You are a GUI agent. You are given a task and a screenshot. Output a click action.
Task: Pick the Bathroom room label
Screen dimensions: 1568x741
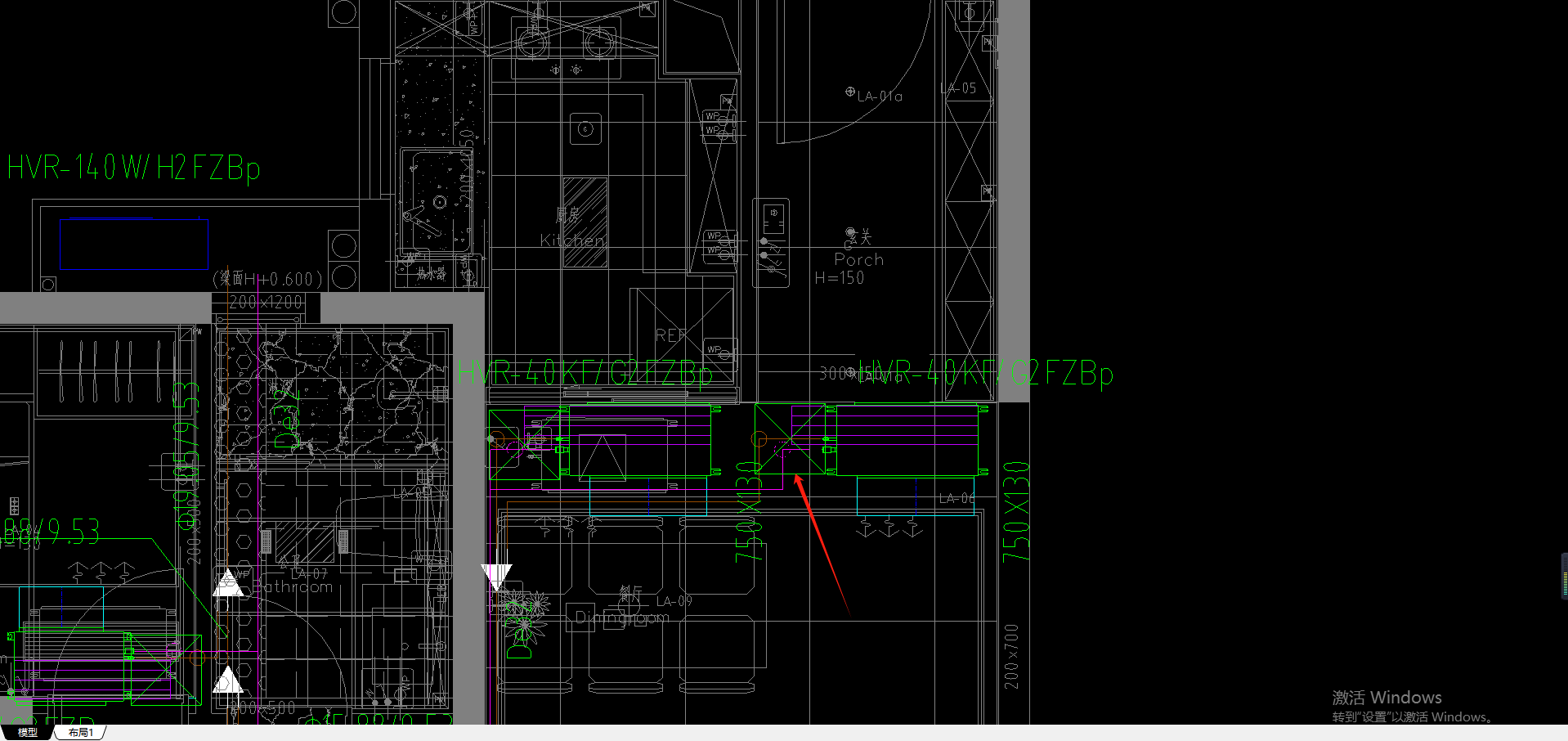coord(293,586)
